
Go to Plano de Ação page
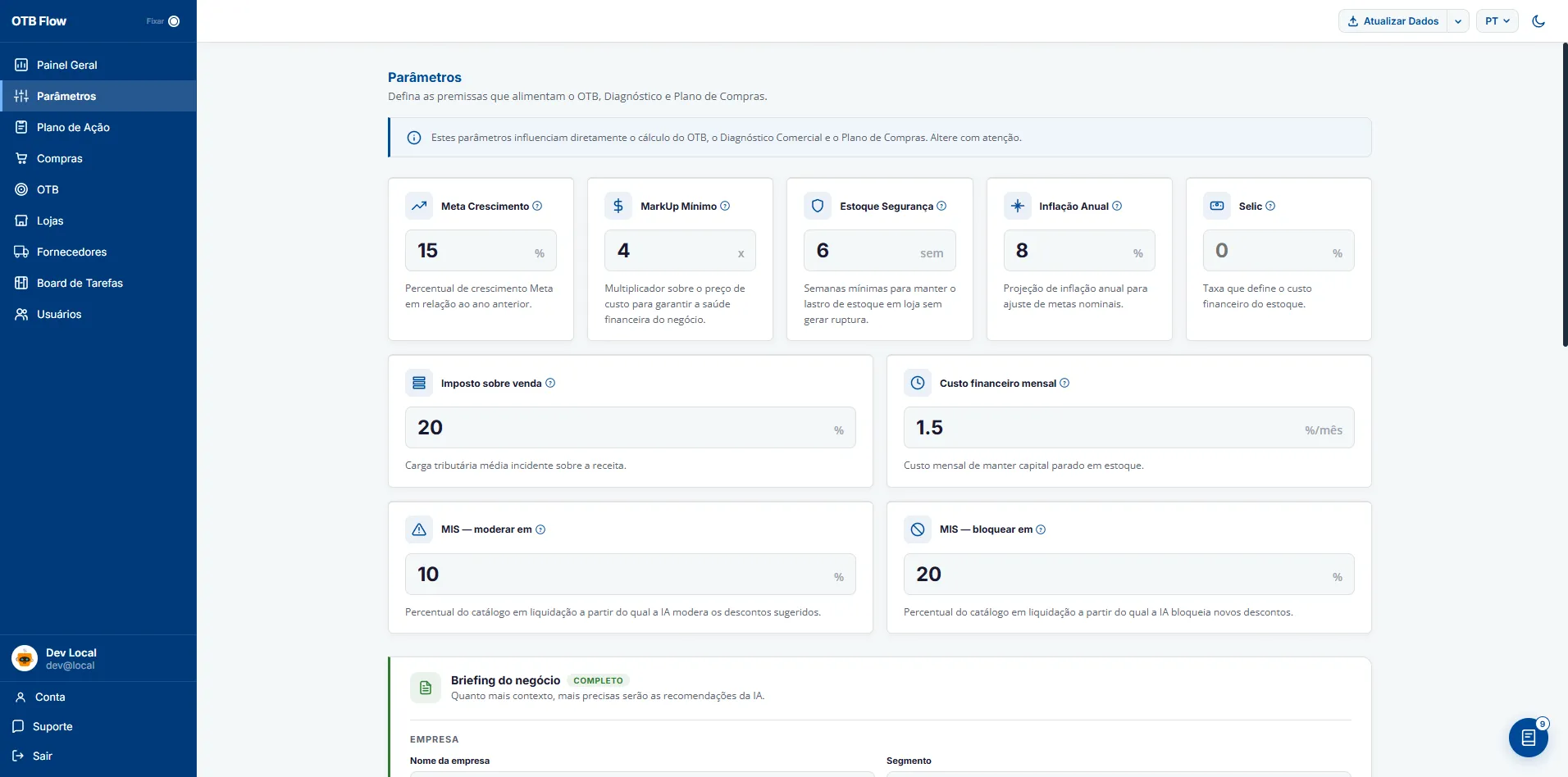point(98,127)
